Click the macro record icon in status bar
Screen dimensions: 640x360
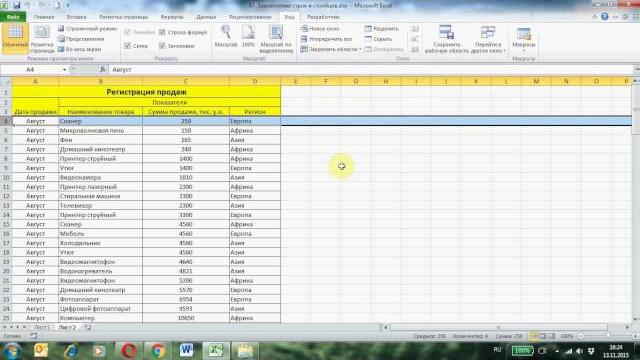[33, 336]
